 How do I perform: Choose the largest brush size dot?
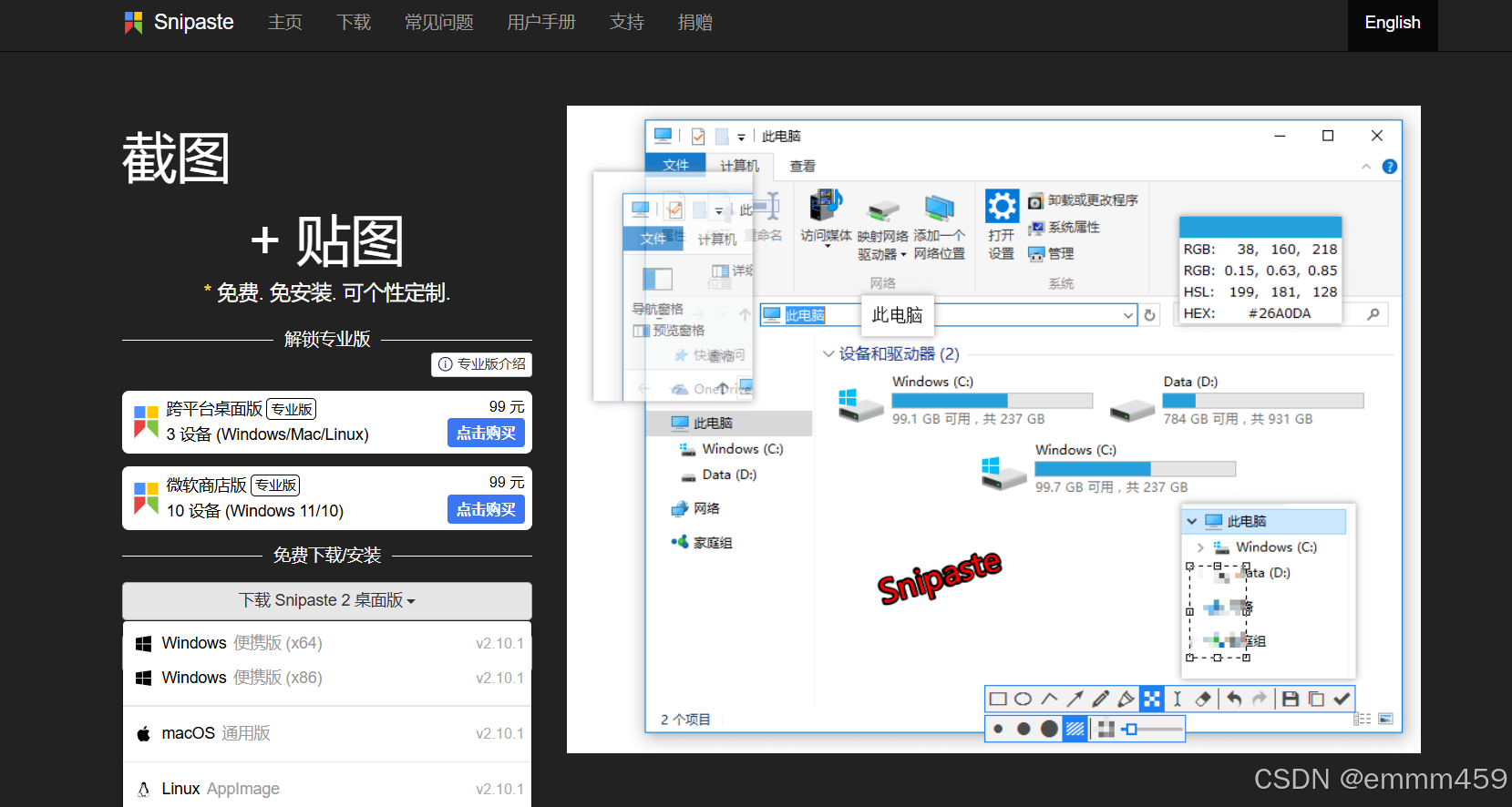(x=1050, y=729)
